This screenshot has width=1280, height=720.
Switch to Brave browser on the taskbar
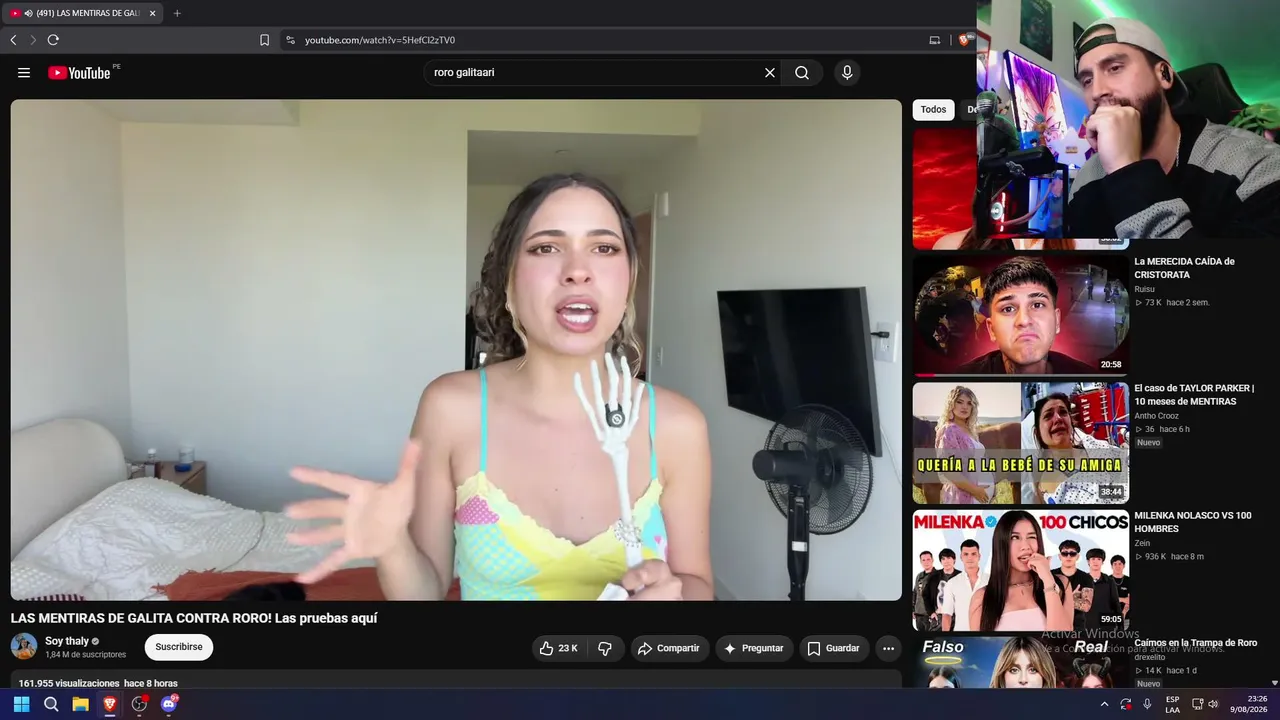point(110,704)
